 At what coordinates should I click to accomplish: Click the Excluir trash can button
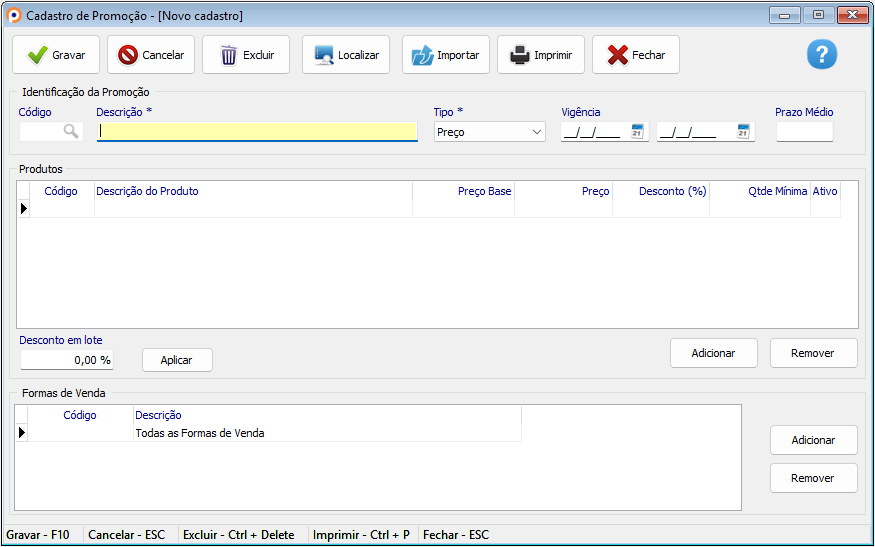(x=246, y=55)
